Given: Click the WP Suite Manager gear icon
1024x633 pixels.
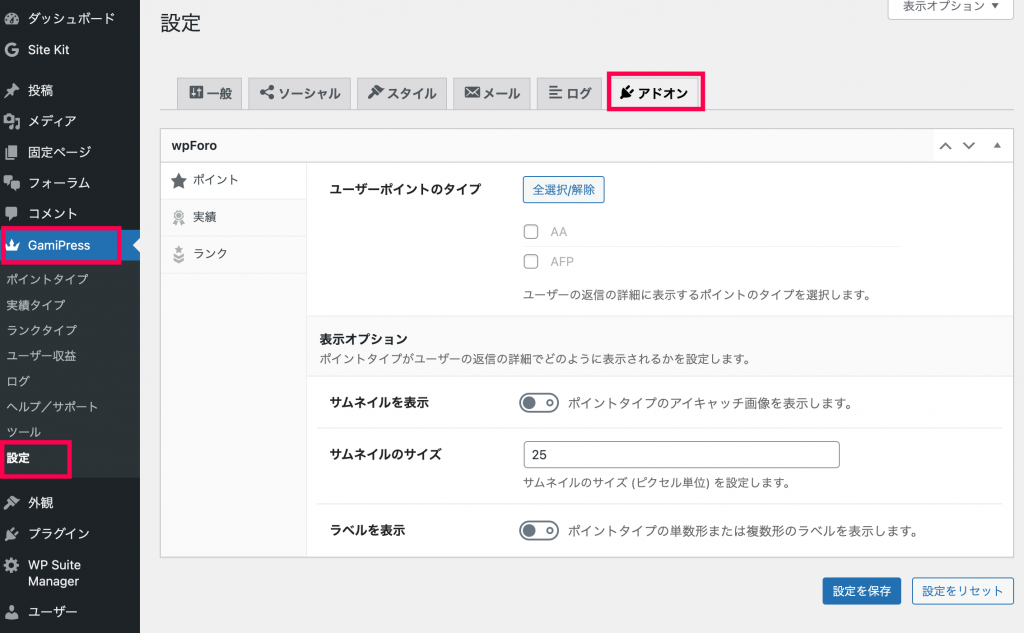Looking at the screenshot, I should (12, 565).
